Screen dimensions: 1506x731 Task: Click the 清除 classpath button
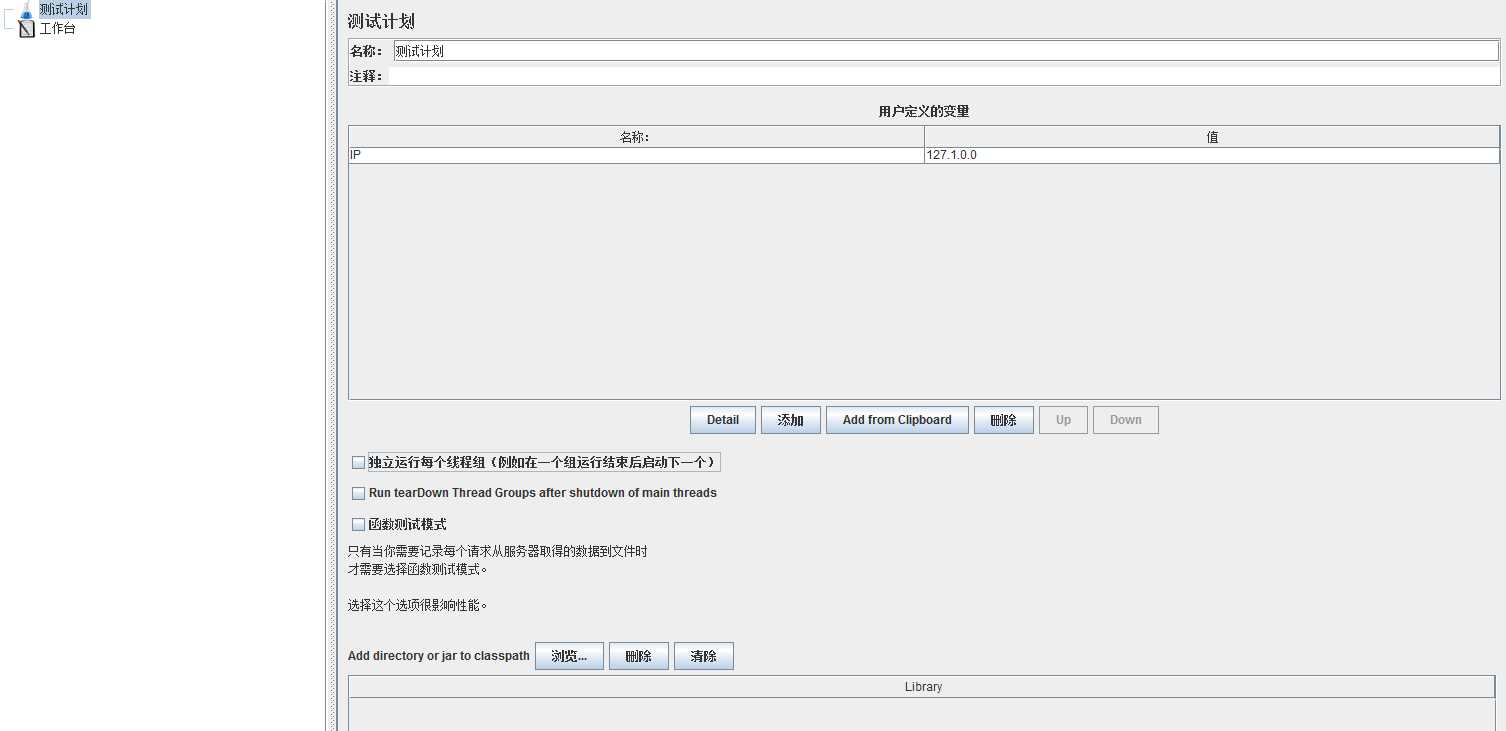[x=704, y=656]
